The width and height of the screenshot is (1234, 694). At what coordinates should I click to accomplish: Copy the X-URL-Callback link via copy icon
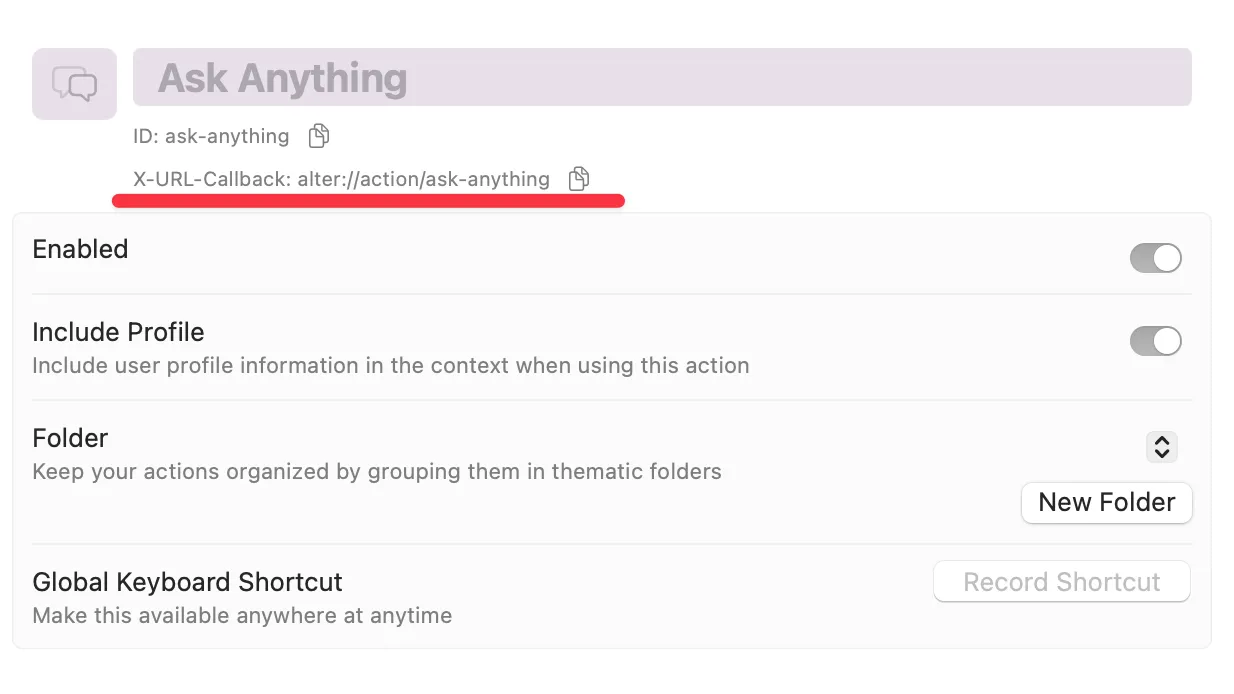click(579, 179)
